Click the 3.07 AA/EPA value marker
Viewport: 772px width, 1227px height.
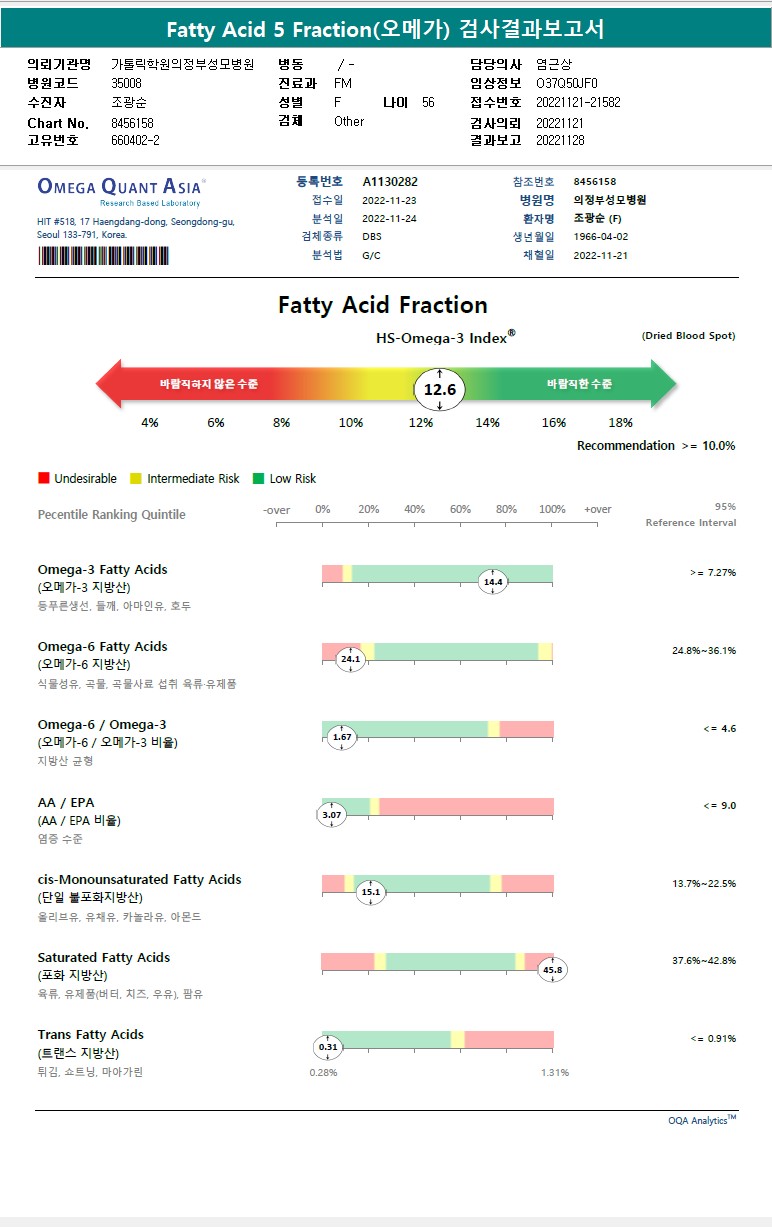coord(332,815)
